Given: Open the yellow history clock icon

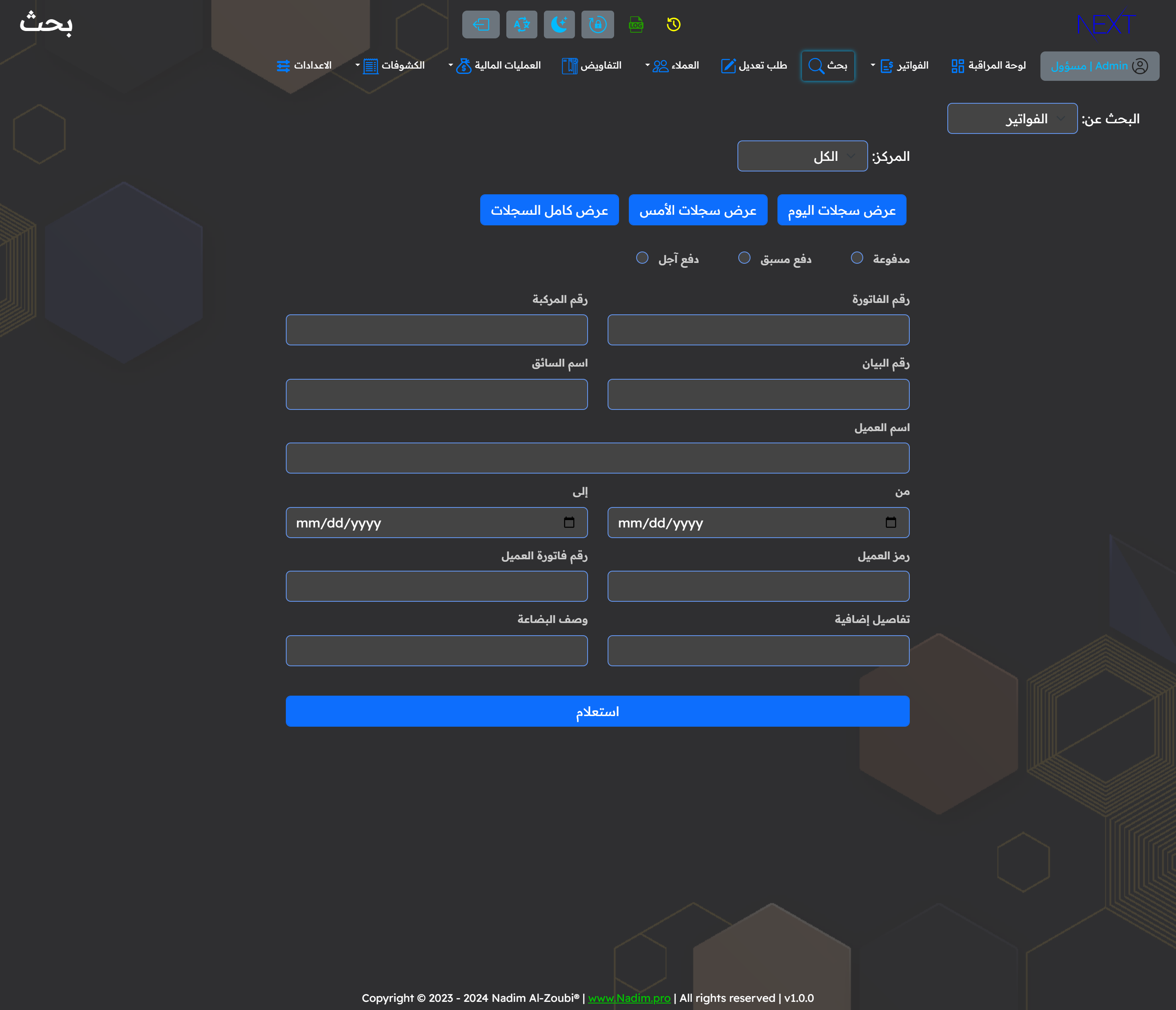Looking at the screenshot, I should [x=674, y=24].
